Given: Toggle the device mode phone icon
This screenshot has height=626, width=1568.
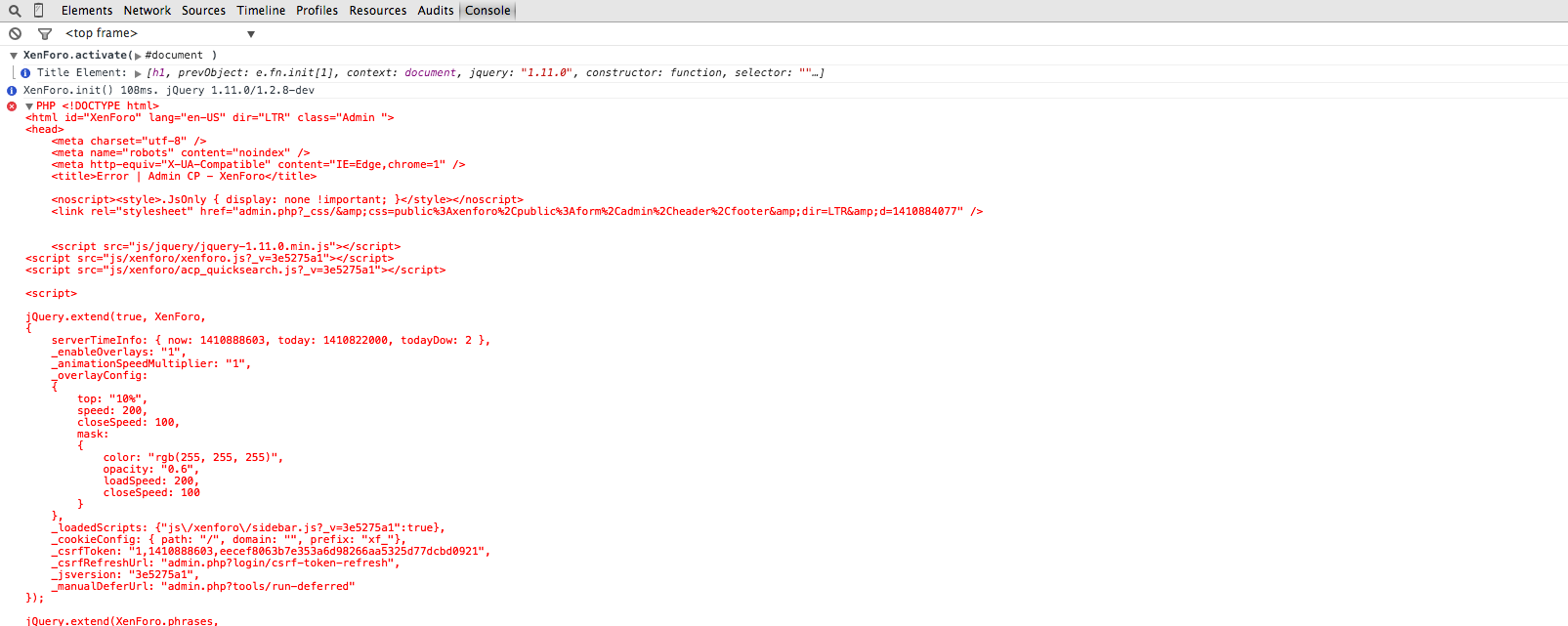Looking at the screenshot, I should point(39,11).
